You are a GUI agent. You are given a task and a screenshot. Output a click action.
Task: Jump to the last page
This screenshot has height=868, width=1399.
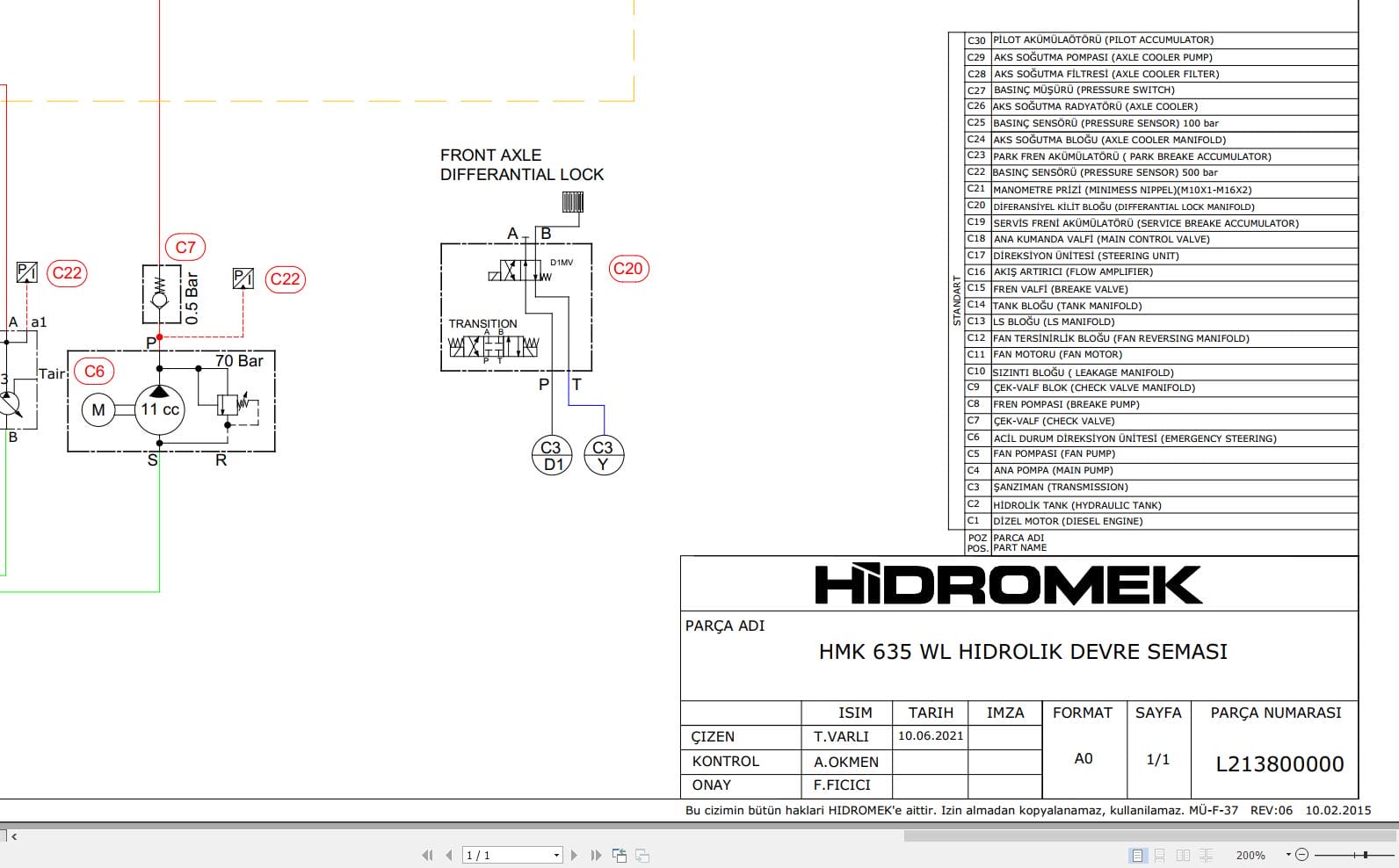pos(596,855)
